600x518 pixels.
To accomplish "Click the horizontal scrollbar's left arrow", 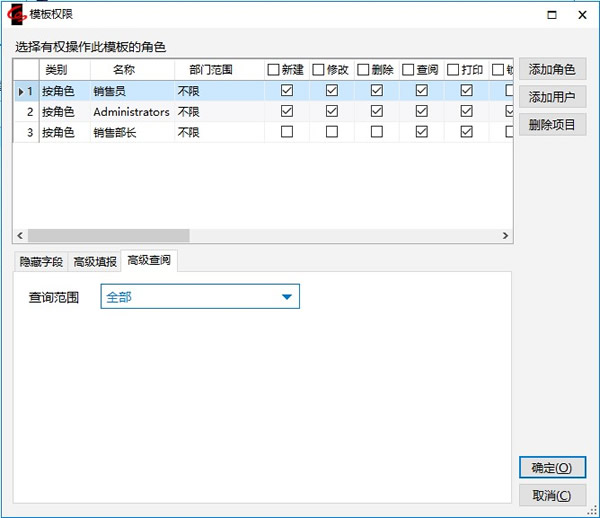I will tap(20, 236).
